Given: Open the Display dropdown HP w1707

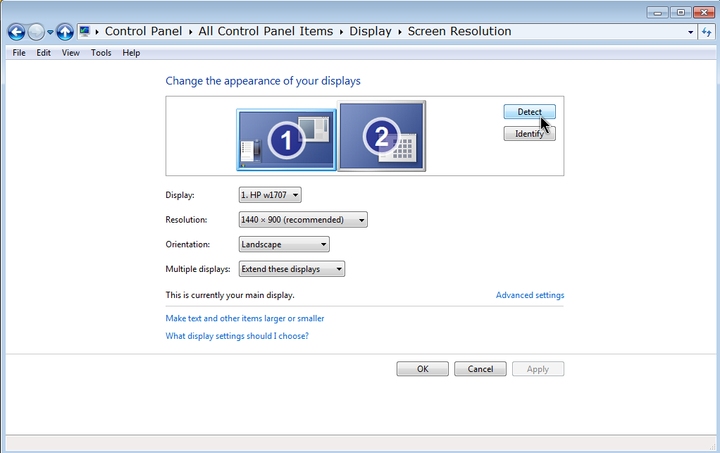Looking at the screenshot, I should click(x=270, y=195).
